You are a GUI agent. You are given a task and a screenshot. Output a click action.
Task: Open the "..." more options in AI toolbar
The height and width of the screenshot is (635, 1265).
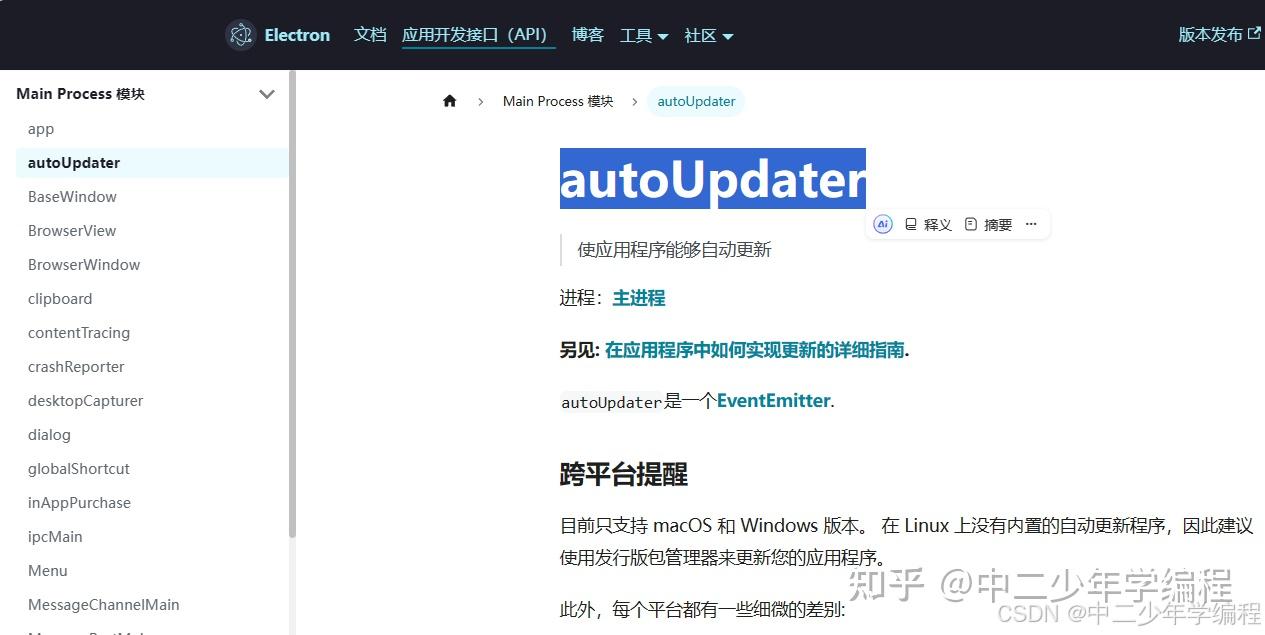pos(1031,224)
